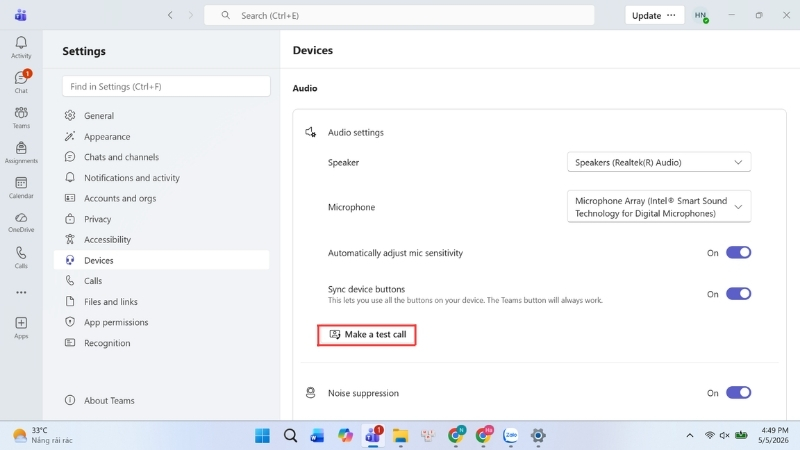This screenshot has width=800, height=450.
Task: Open the Activity bell icon
Action: [x=21, y=47]
